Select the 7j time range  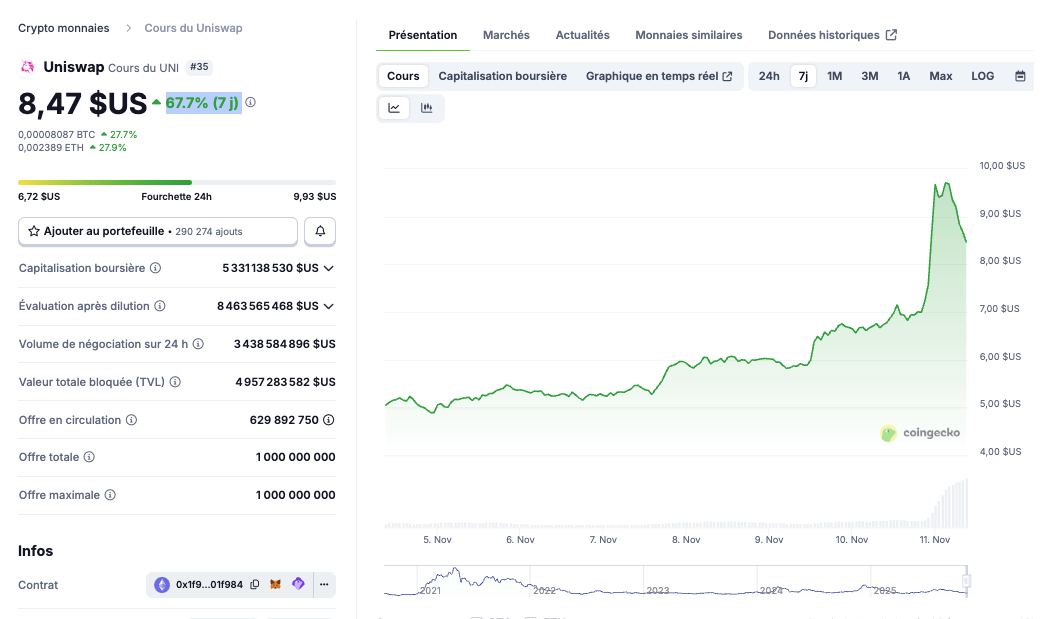pyautogui.click(x=803, y=76)
